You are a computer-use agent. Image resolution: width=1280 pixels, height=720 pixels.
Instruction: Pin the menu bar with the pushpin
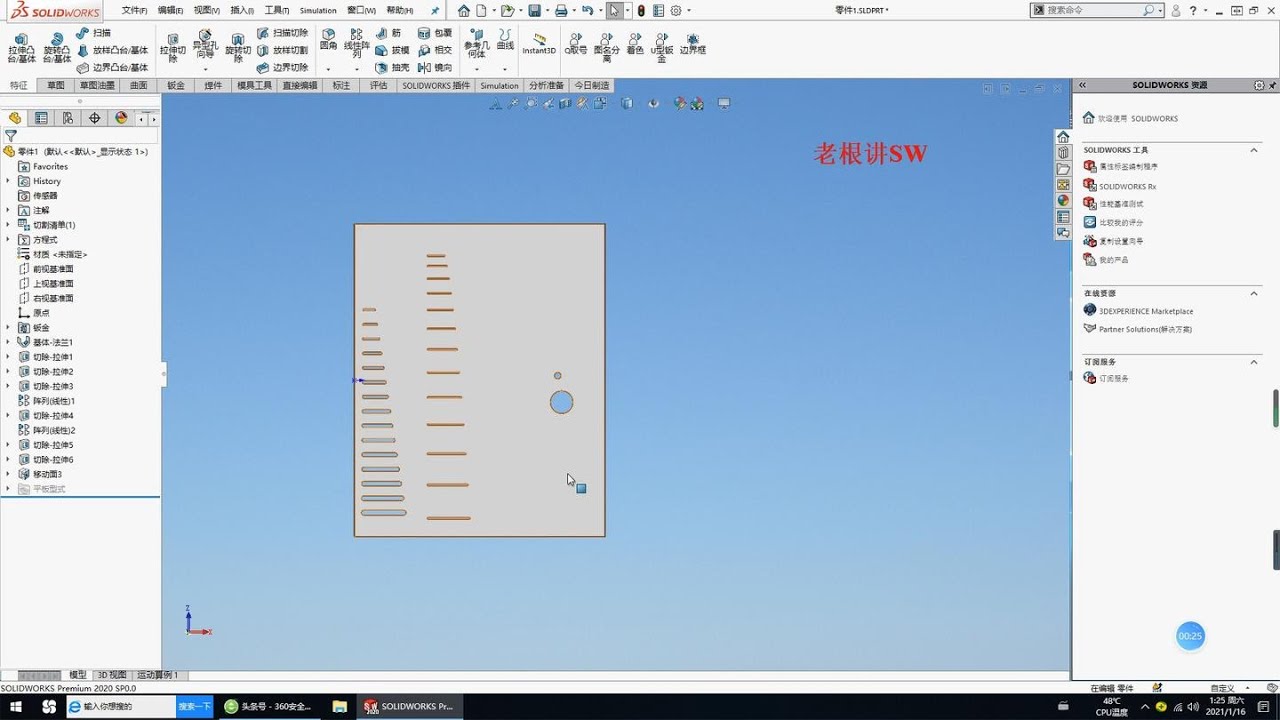click(435, 11)
